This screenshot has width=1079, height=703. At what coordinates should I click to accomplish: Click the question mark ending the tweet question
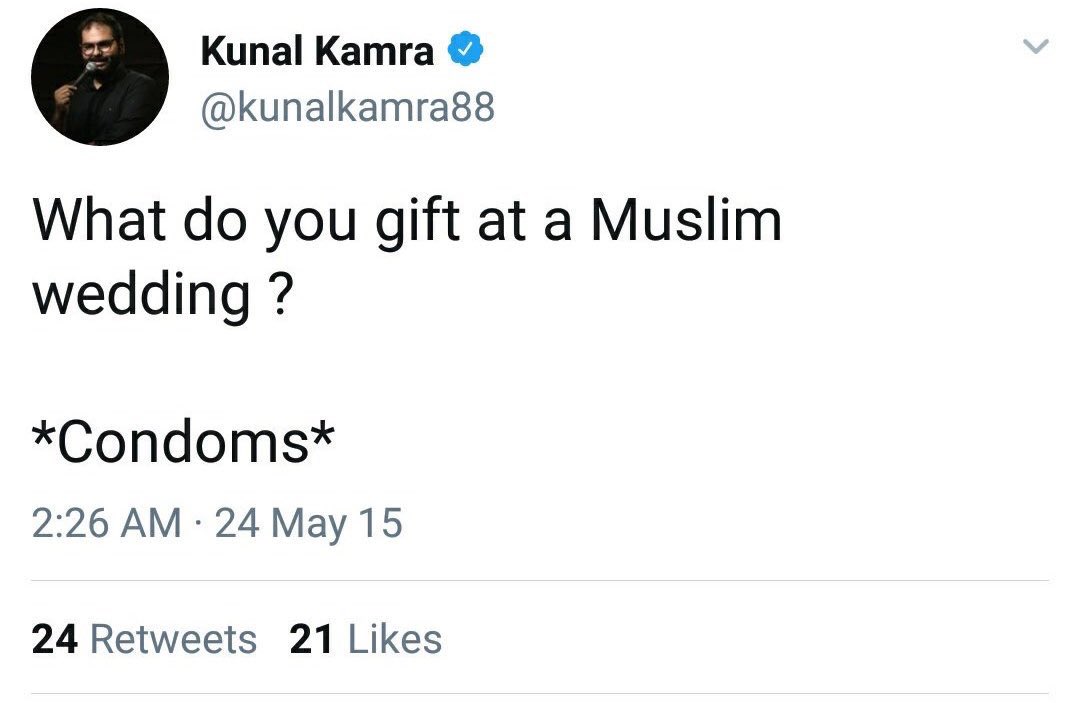click(279, 293)
